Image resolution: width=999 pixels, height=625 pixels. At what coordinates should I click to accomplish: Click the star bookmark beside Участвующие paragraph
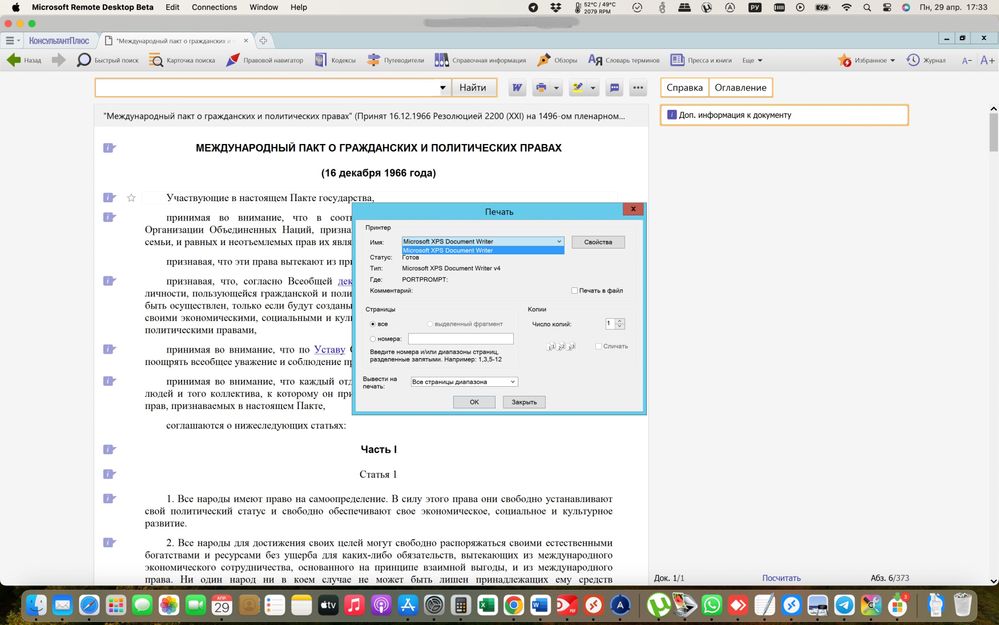131,198
